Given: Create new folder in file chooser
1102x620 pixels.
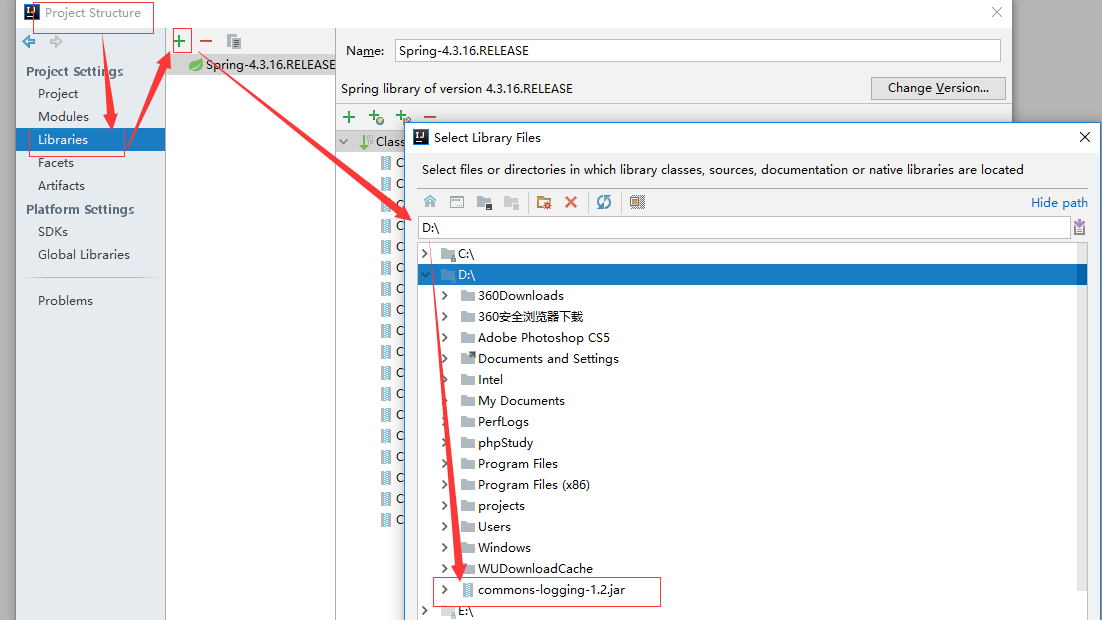Looking at the screenshot, I should (x=544, y=202).
